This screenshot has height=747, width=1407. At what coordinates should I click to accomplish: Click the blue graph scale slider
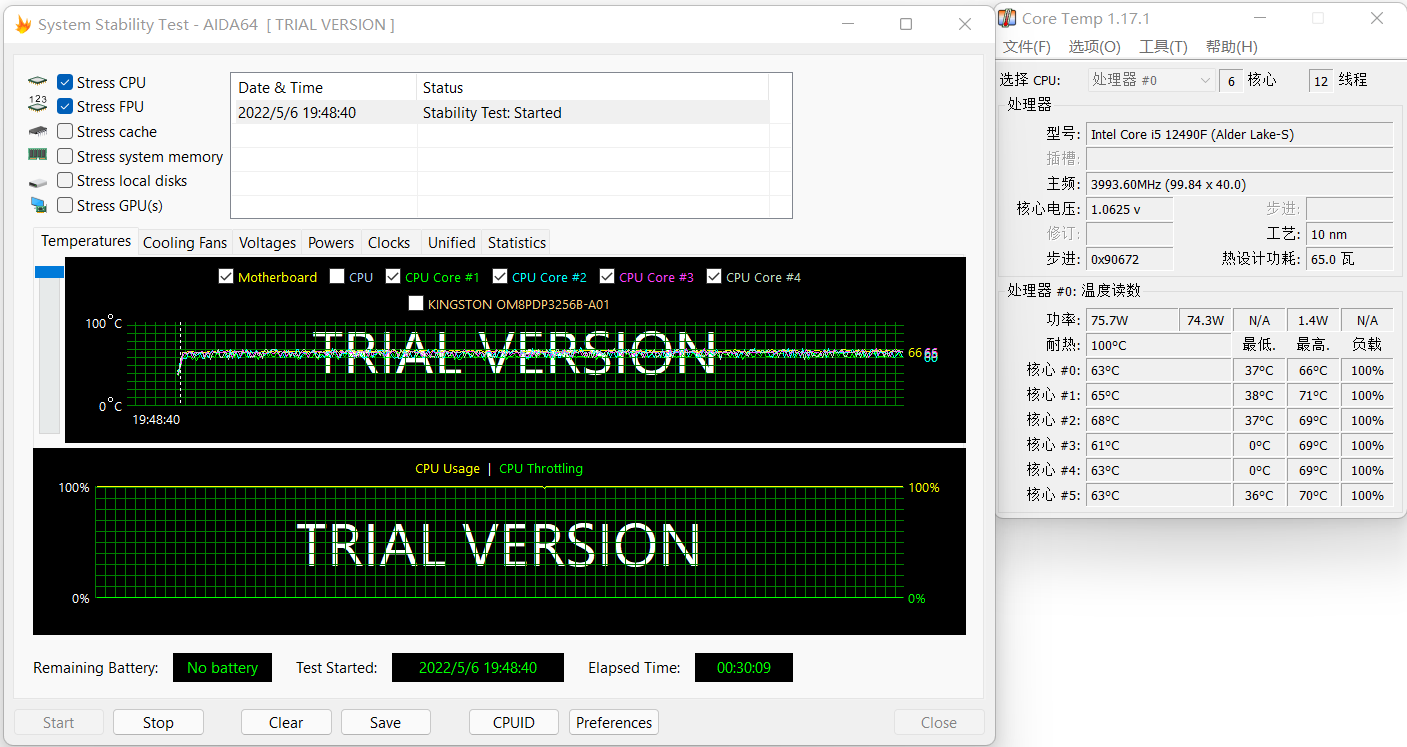point(49,272)
